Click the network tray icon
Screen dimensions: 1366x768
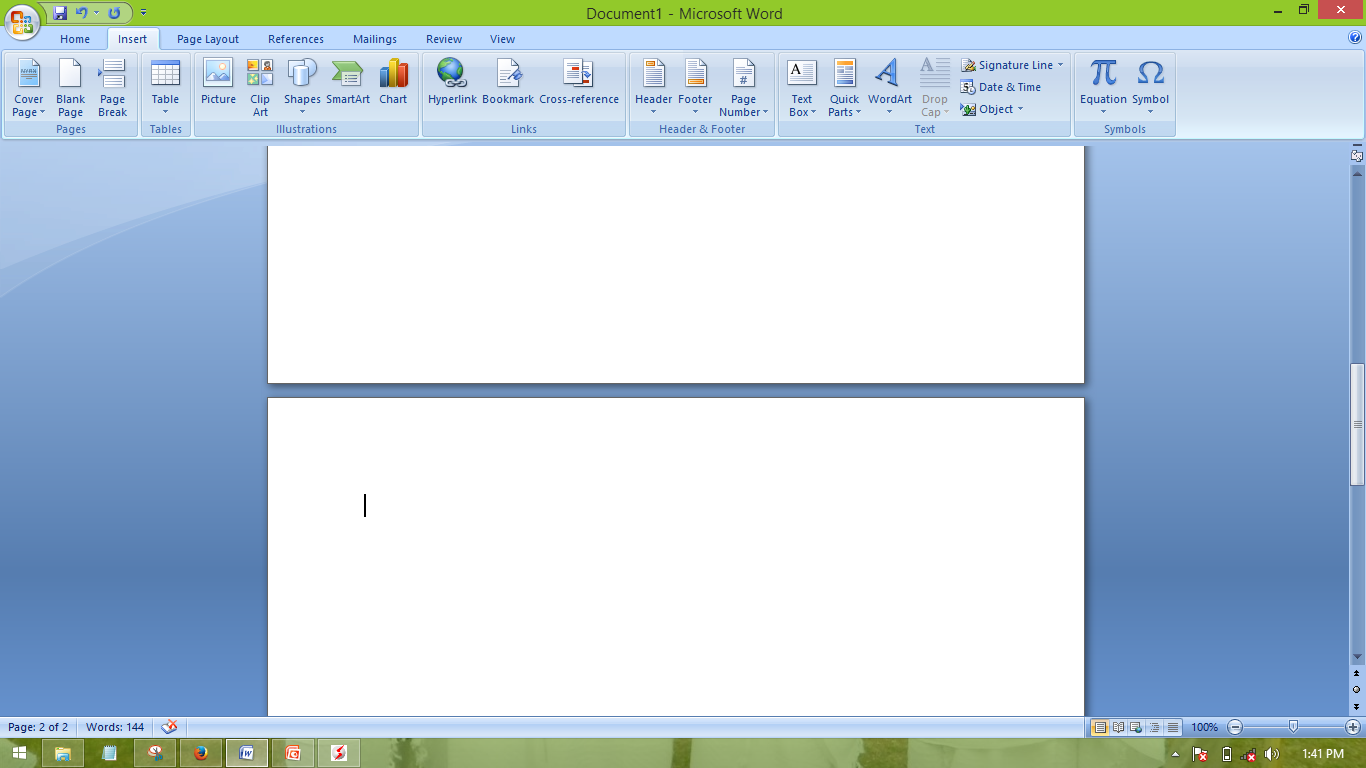click(1249, 754)
